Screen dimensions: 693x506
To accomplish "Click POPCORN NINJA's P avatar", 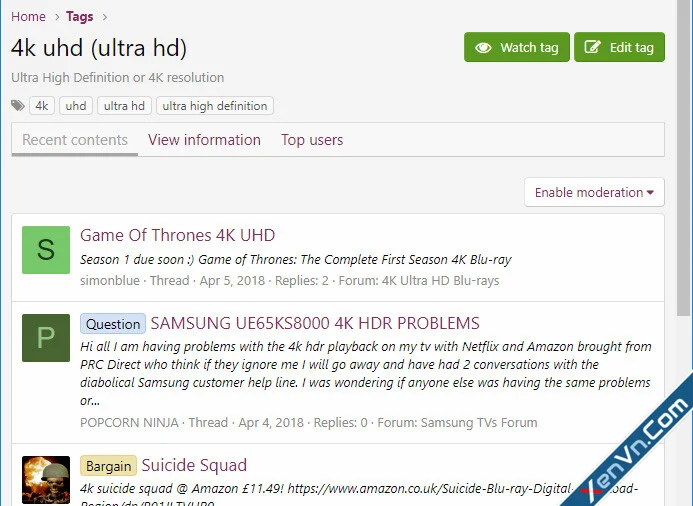I will (46, 338).
